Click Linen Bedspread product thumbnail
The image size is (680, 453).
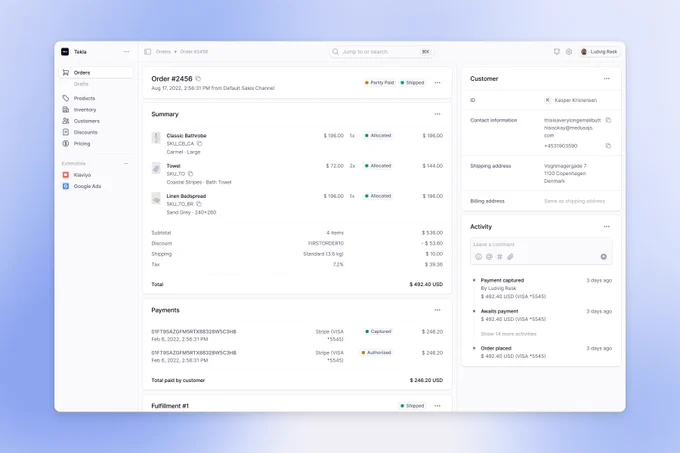[x=156, y=198]
